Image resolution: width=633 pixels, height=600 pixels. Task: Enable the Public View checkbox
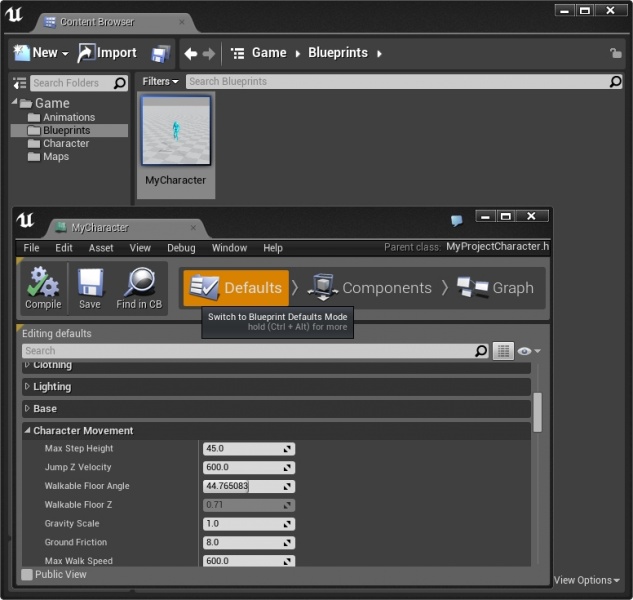point(27,575)
